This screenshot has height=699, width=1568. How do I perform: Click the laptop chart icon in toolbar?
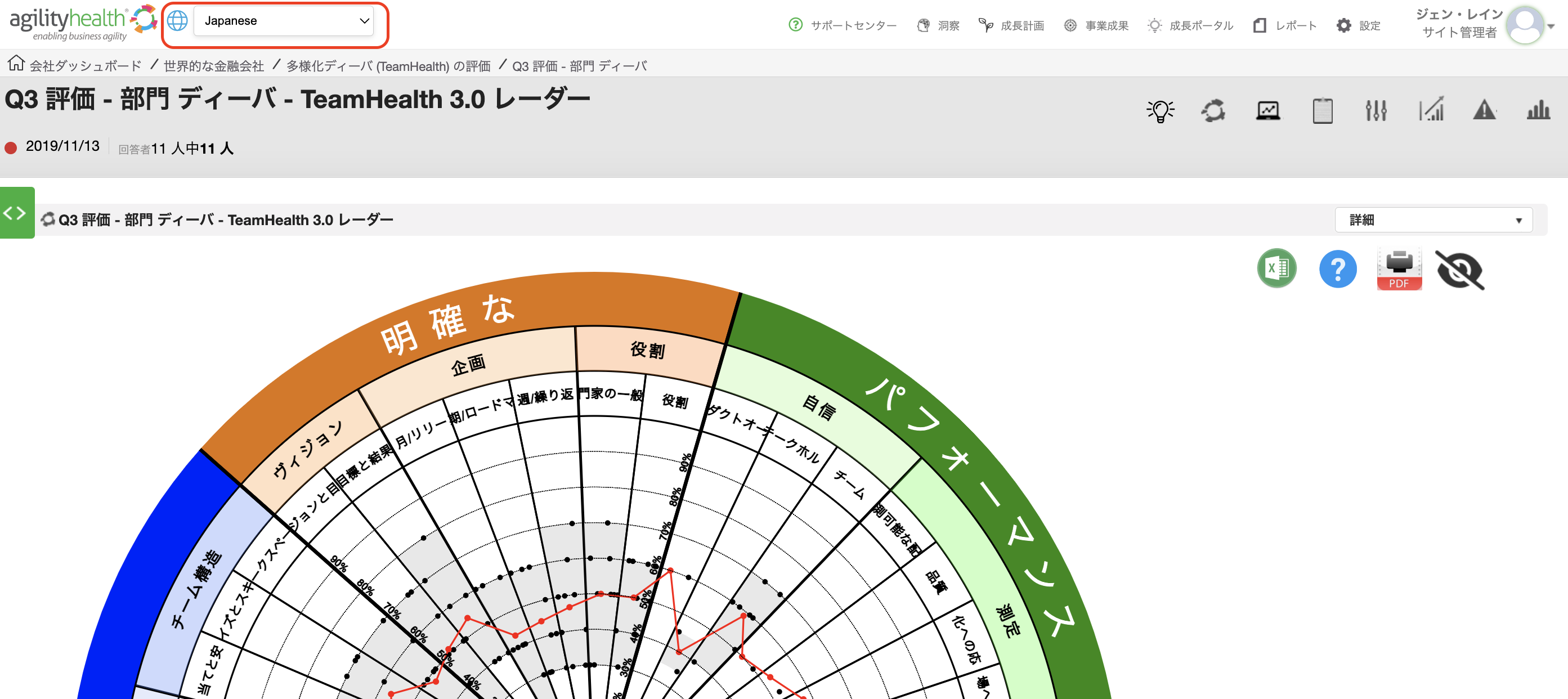(1269, 111)
